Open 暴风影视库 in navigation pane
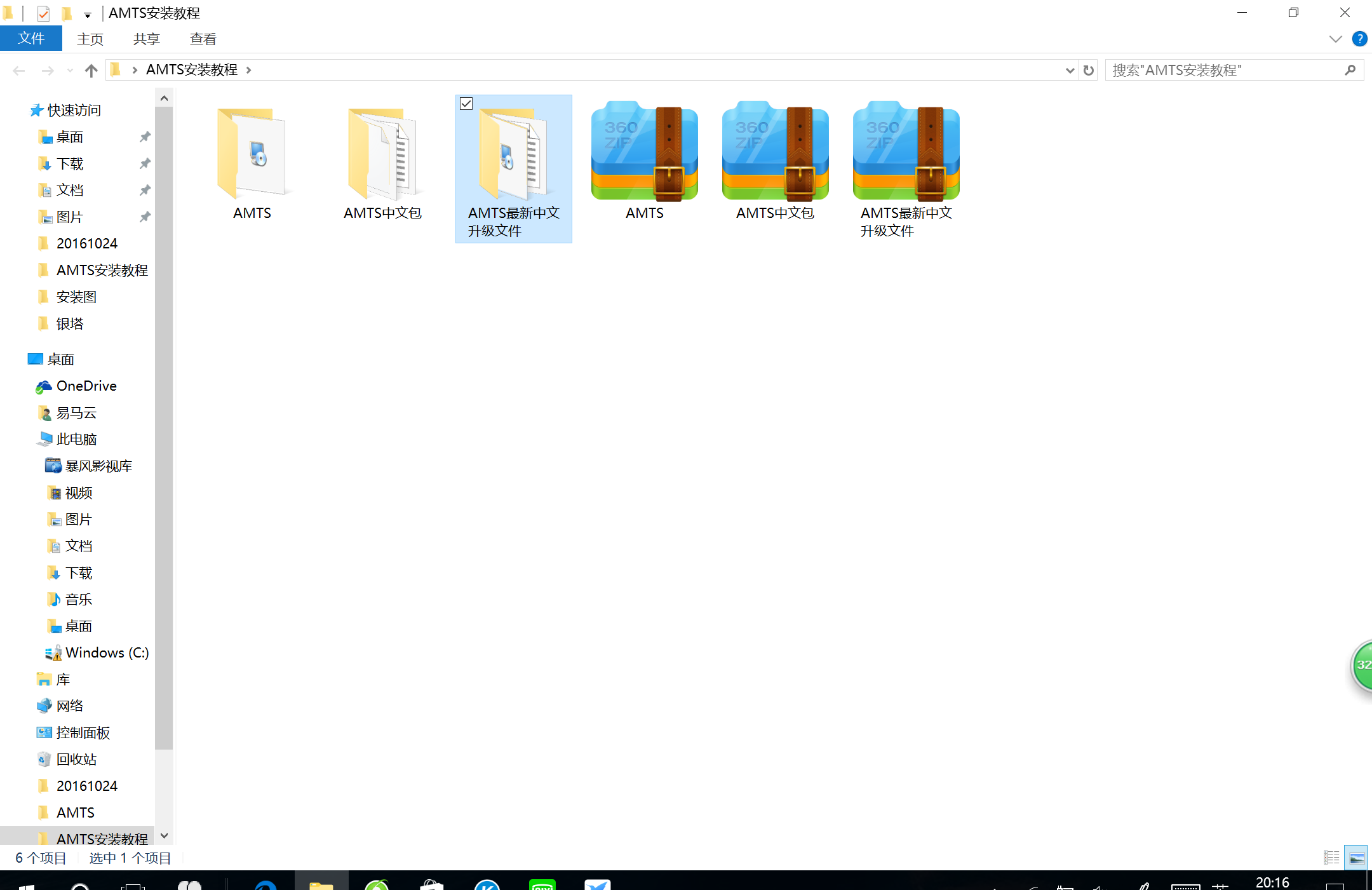The width and height of the screenshot is (1372, 890). pos(89,466)
